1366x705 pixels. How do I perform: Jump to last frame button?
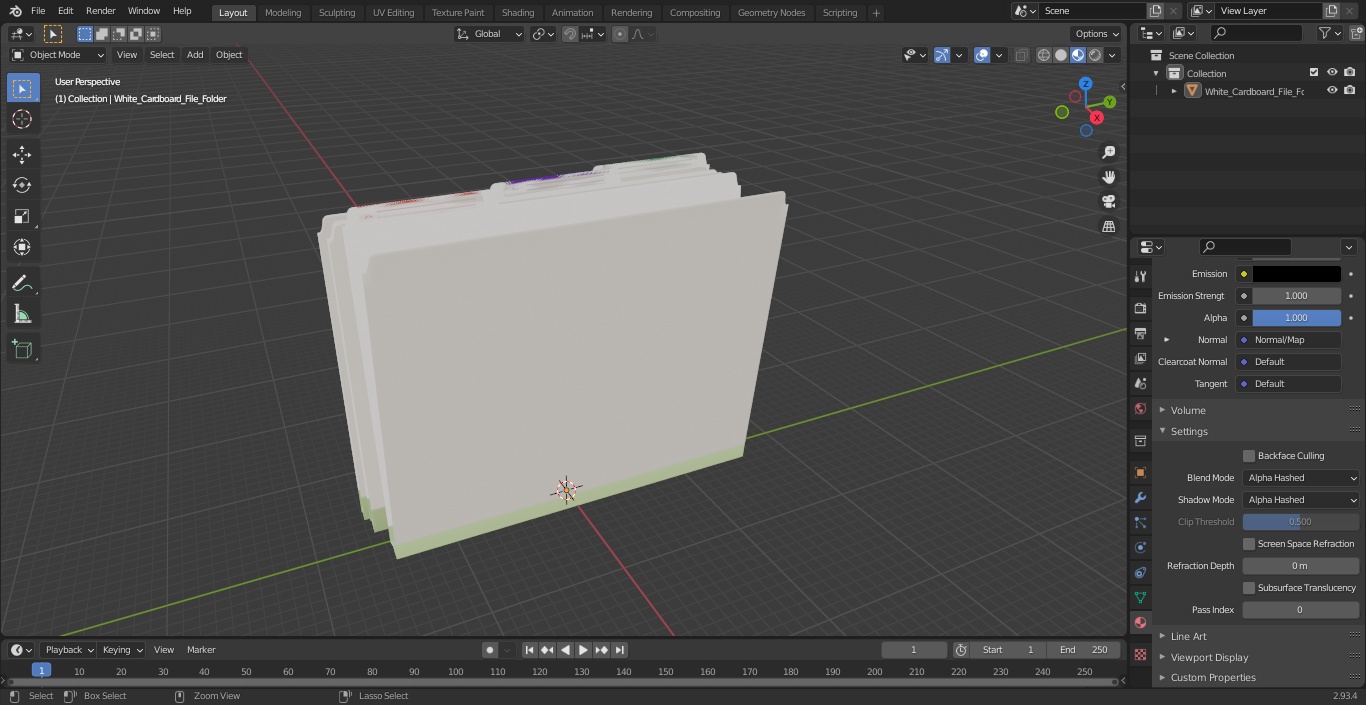[619, 650]
